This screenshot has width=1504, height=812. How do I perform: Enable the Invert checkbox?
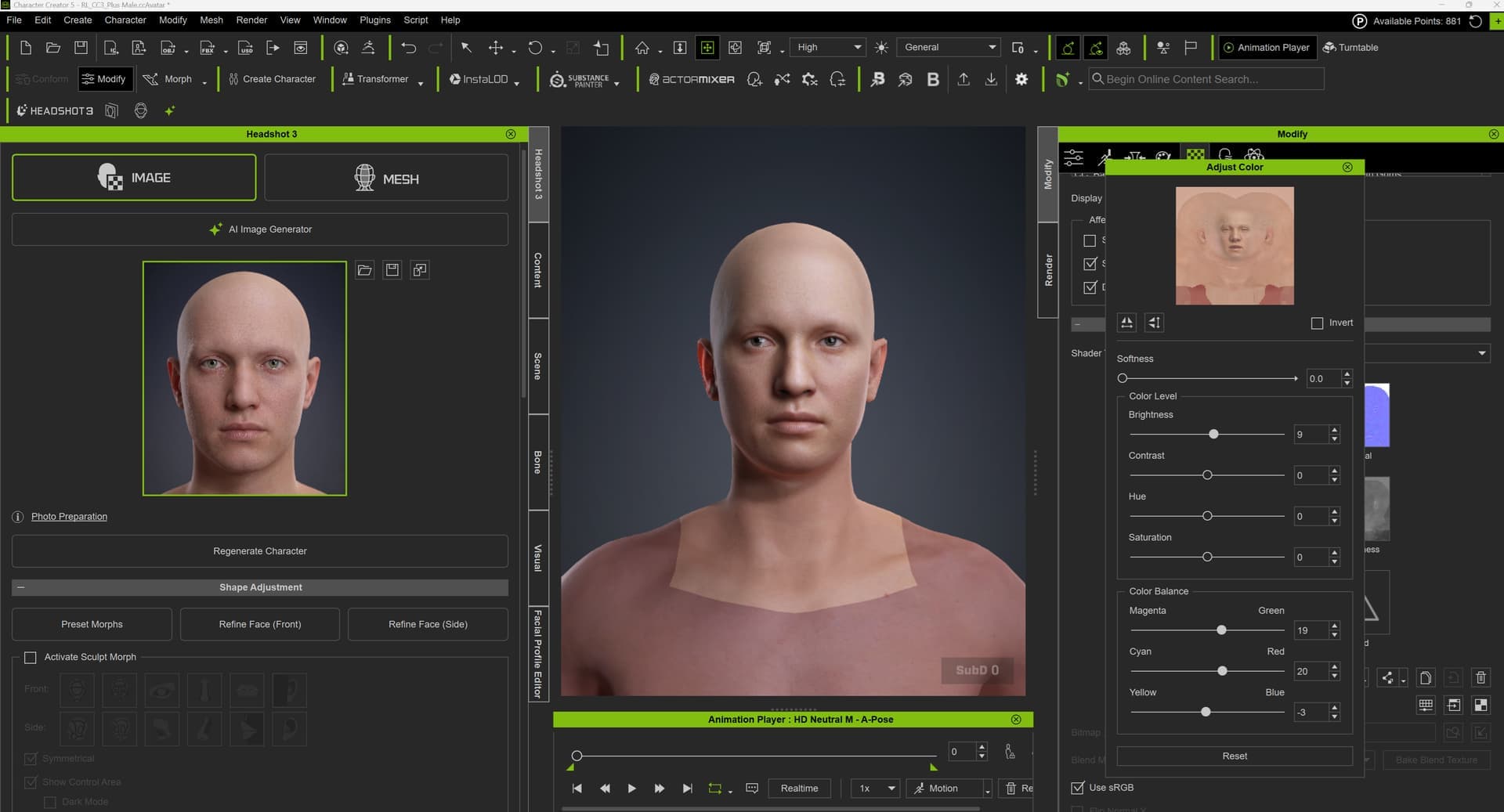click(x=1317, y=323)
